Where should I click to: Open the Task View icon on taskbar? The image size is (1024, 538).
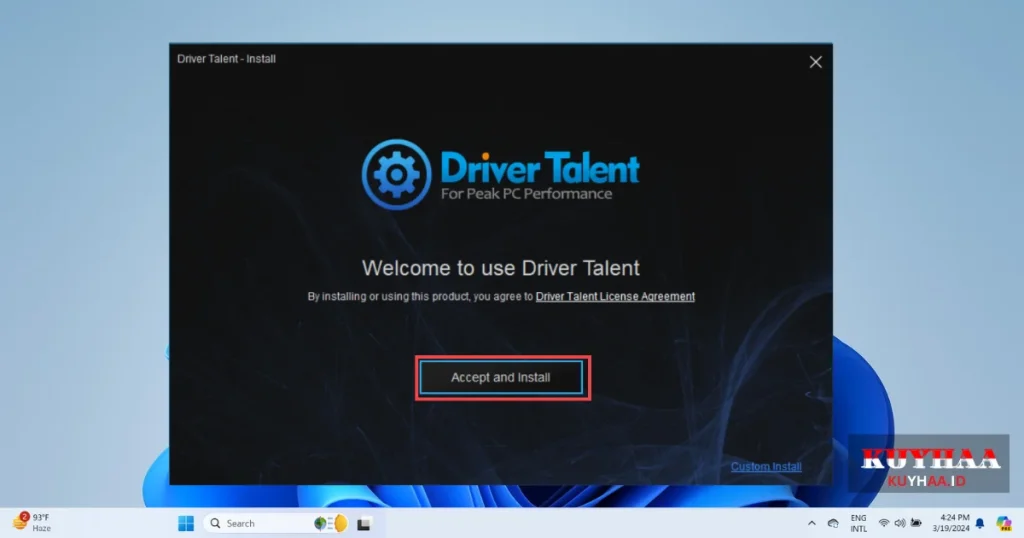tap(364, 524)
